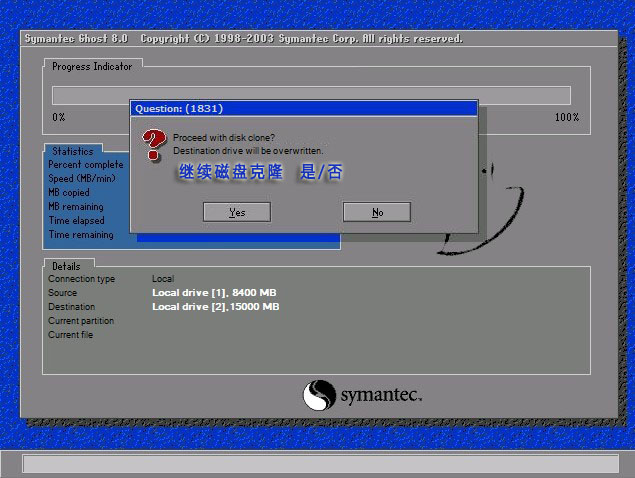
Task: Click the Symantec Ghost 8.0 title text
Action: tap(77, 38)
